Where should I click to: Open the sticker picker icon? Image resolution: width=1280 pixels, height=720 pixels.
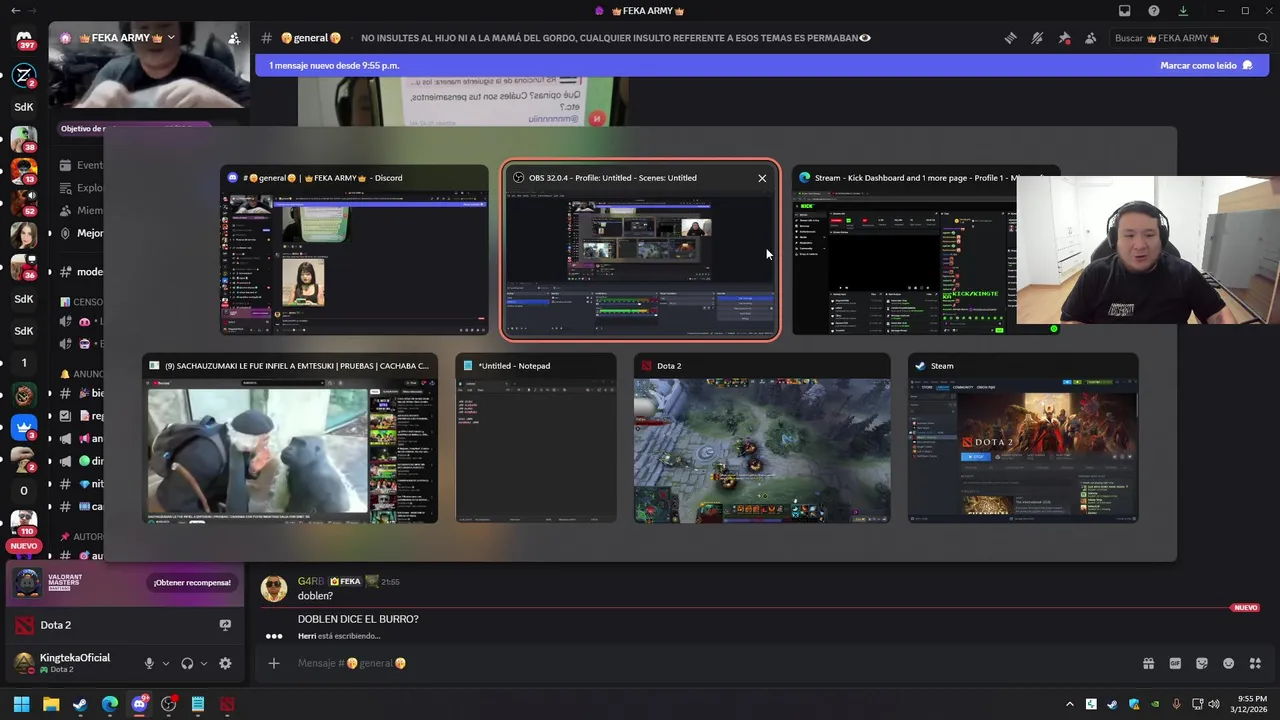[x=1202, y=663]
